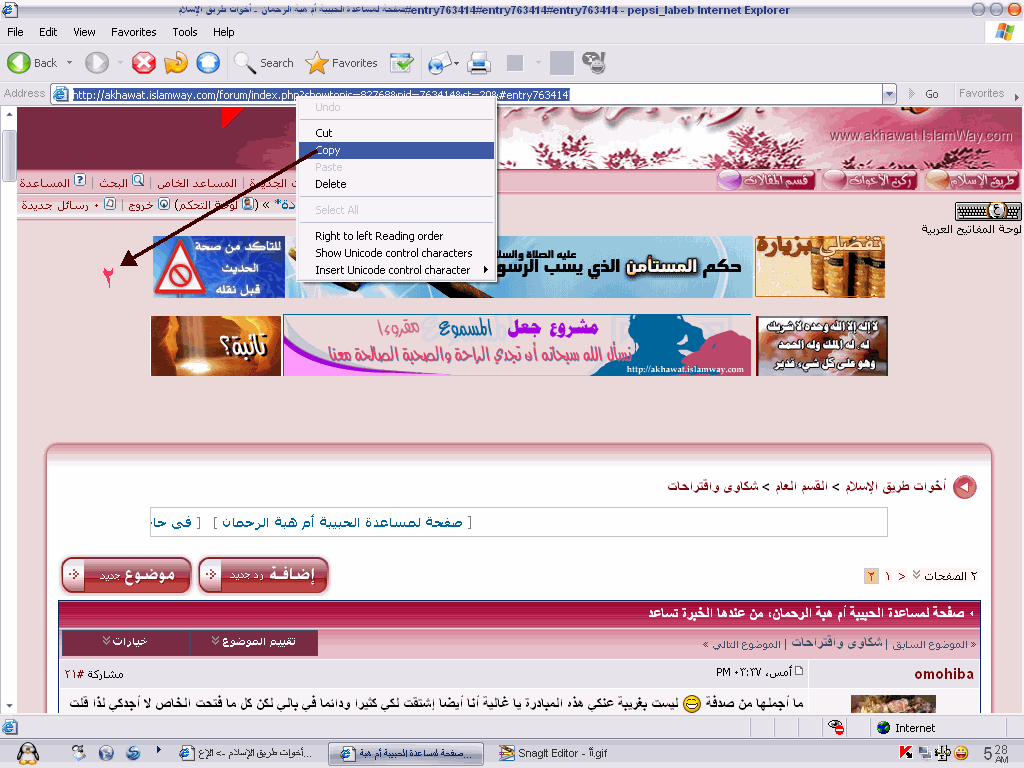Open the طريق الإسلام tab
1024x768 pixels.
pos(972,179)
